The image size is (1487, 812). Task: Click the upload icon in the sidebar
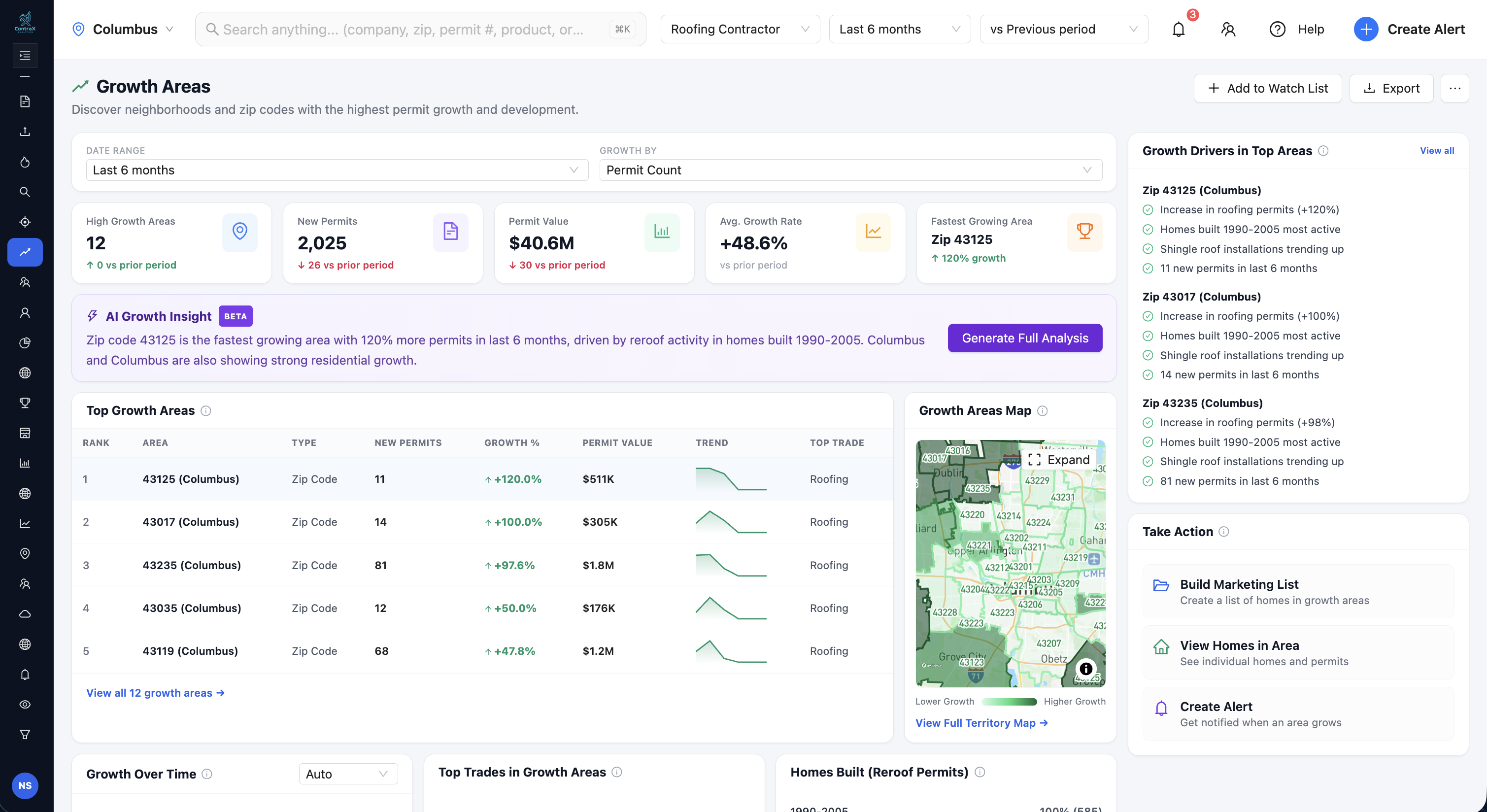pyautogui.click(x=25, y=132)
